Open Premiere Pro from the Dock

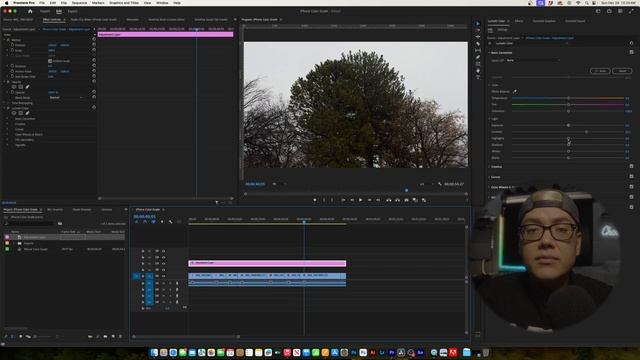click(391, 353)
